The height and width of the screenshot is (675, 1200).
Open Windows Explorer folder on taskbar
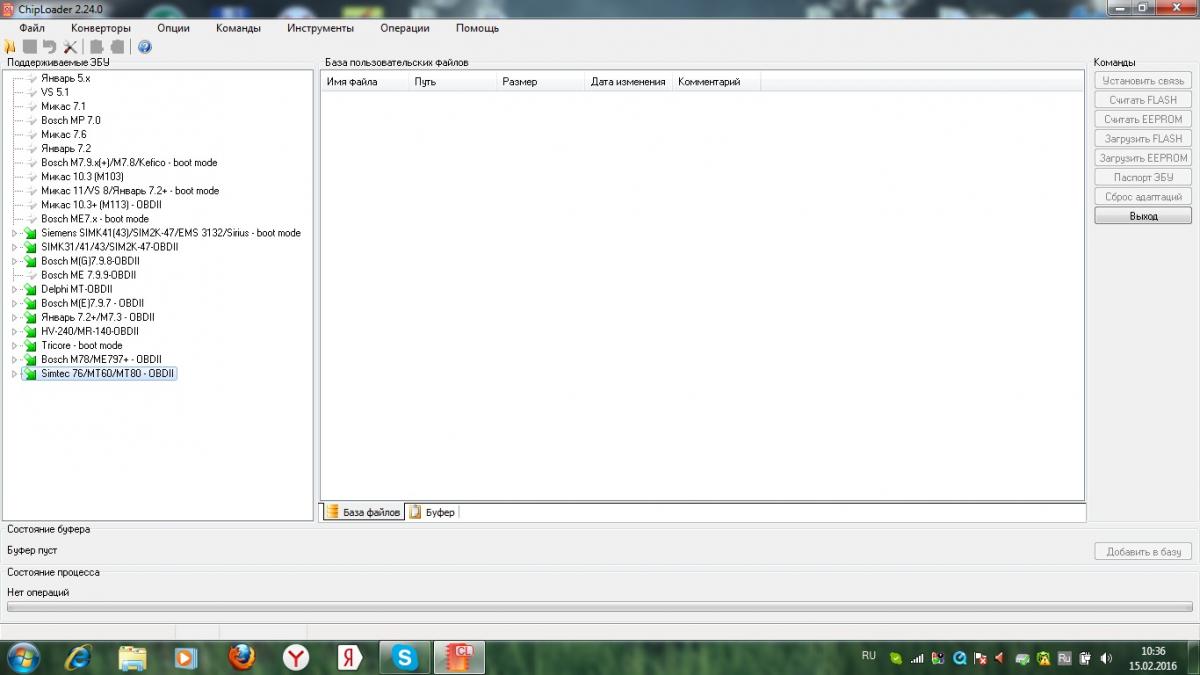click(133, 657)
